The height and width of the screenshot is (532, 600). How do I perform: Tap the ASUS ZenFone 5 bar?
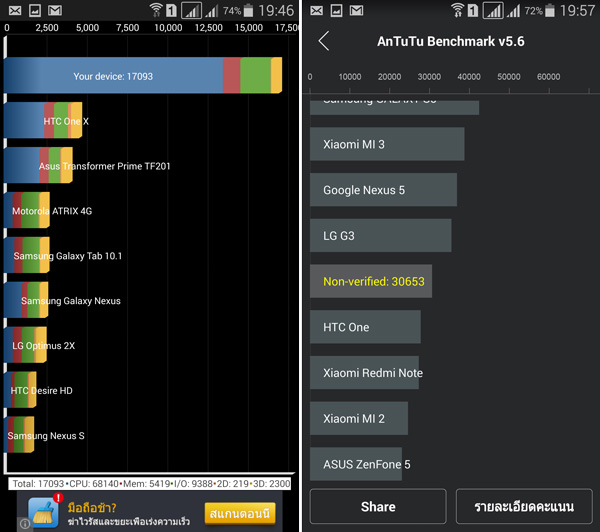click(x=356, y=464)
